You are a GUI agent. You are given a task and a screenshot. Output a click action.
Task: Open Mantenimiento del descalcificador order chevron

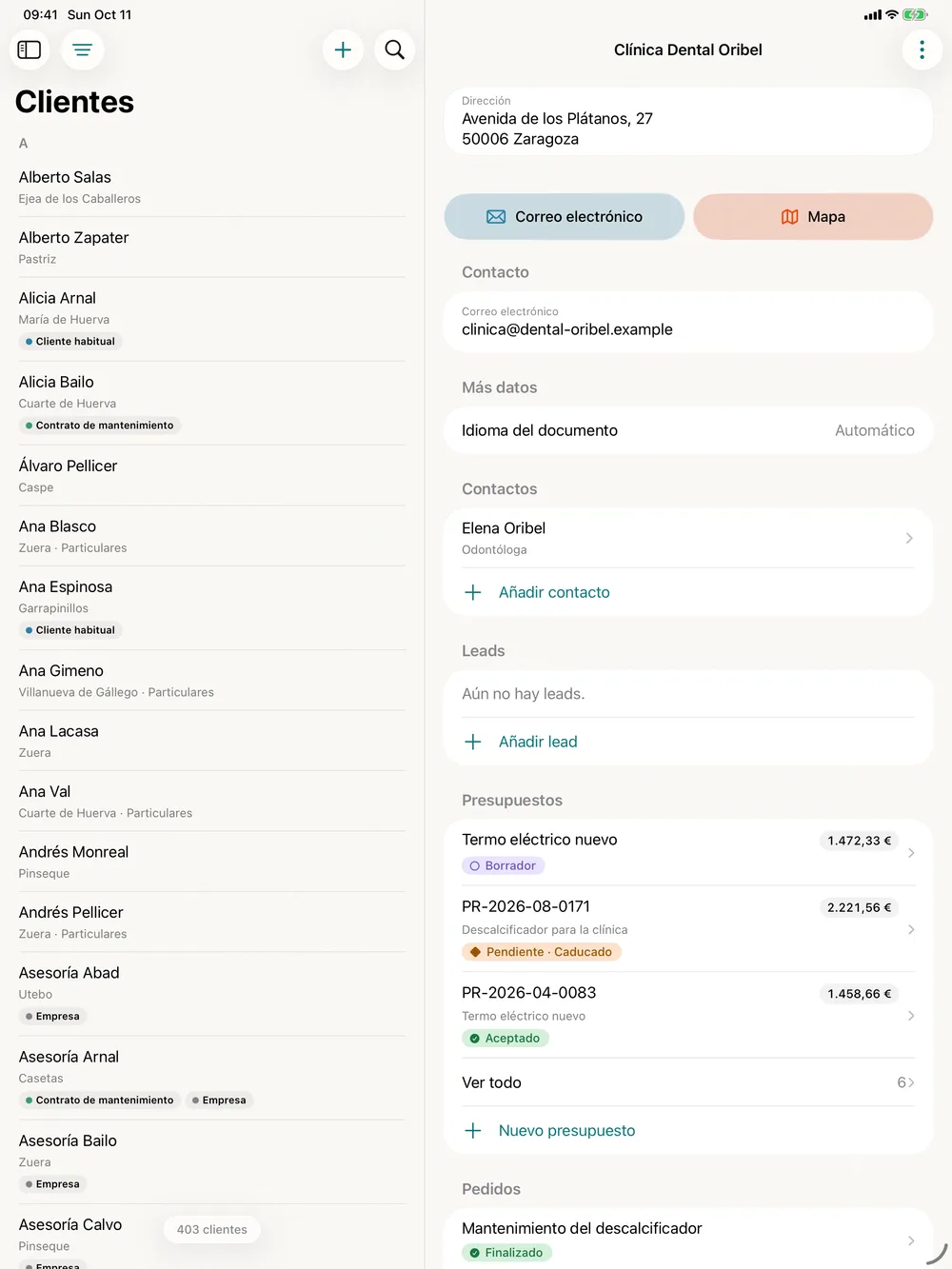tap(911, 1240)
